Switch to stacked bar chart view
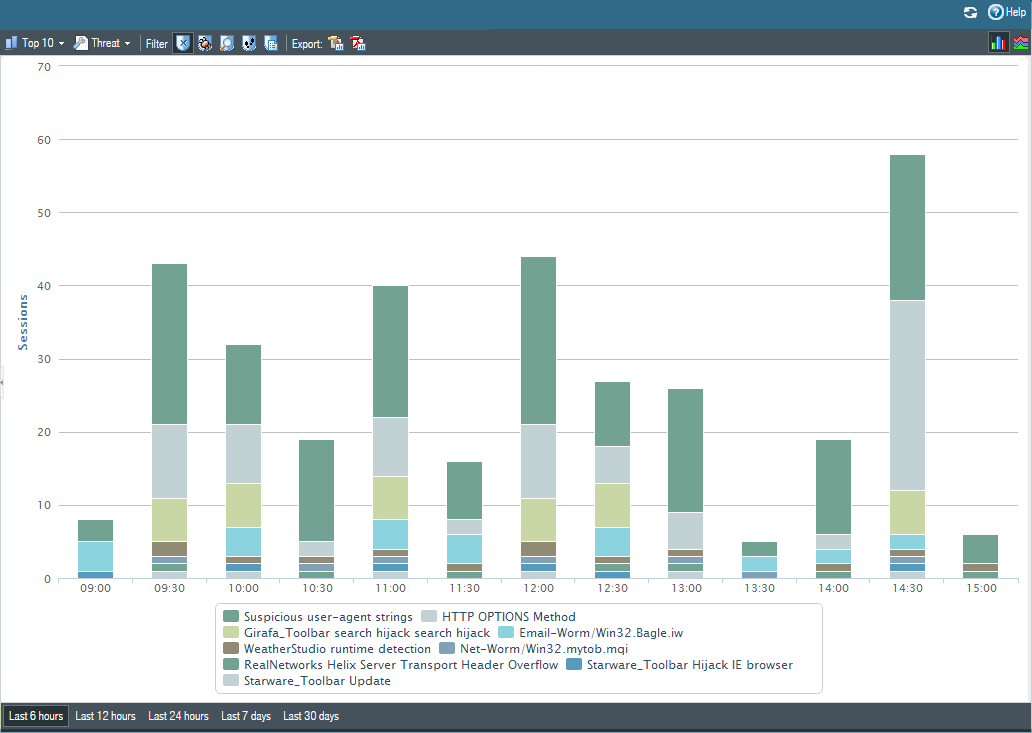The image size is (1032, 733). tap(998, 42)
